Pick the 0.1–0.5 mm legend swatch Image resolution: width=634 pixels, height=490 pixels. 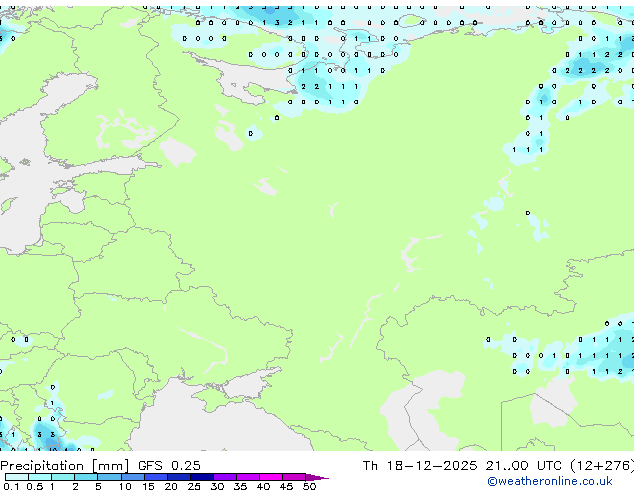coord(17,477)
